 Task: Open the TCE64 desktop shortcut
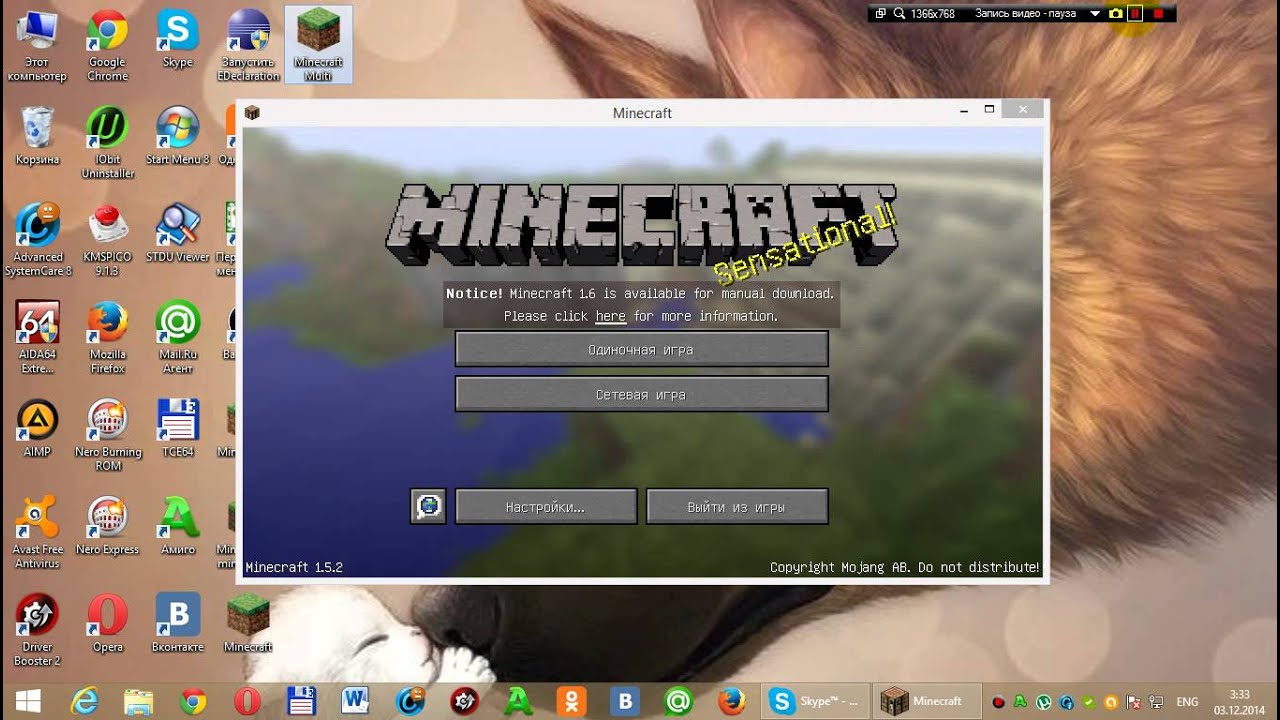(177, 428)
